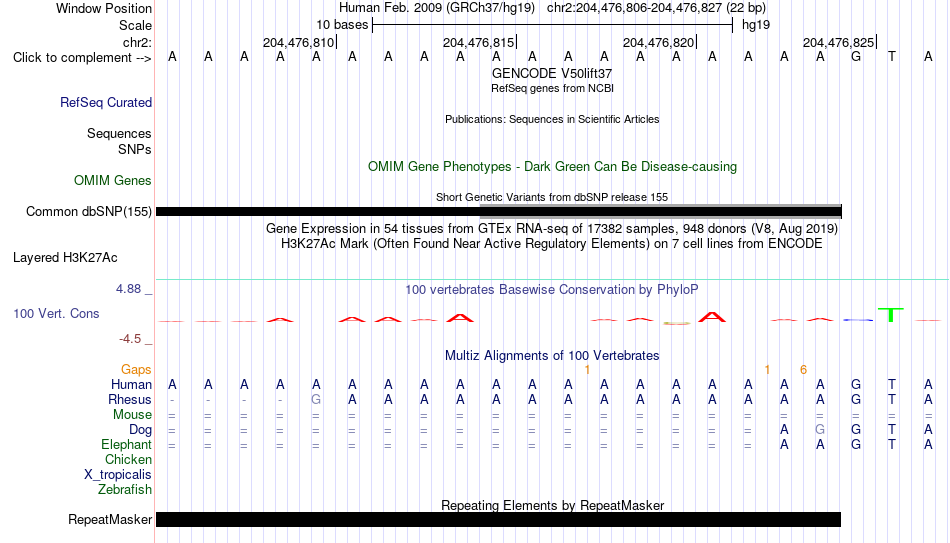This screenshot has height=543, width=950.
Task: Click the OMIM Gene Phenotypes track title
Action: (553, 167)
